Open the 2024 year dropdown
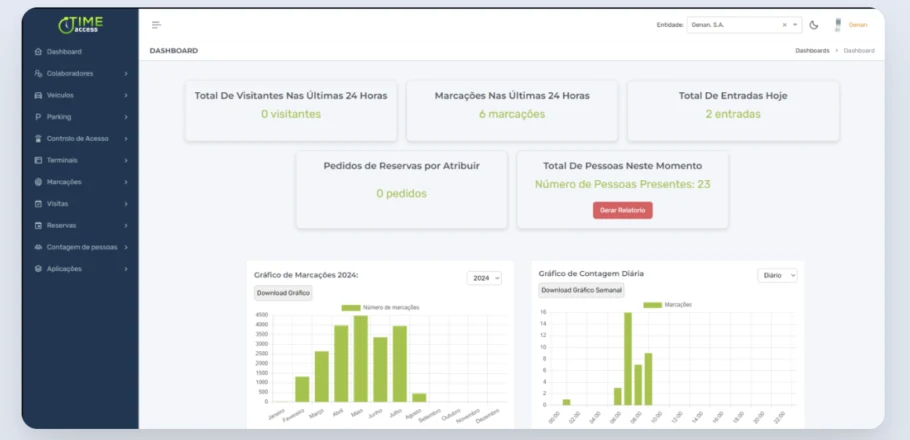The height and width of the screenshot is (440, 910). pyautogui.click(x=484, y=278)
